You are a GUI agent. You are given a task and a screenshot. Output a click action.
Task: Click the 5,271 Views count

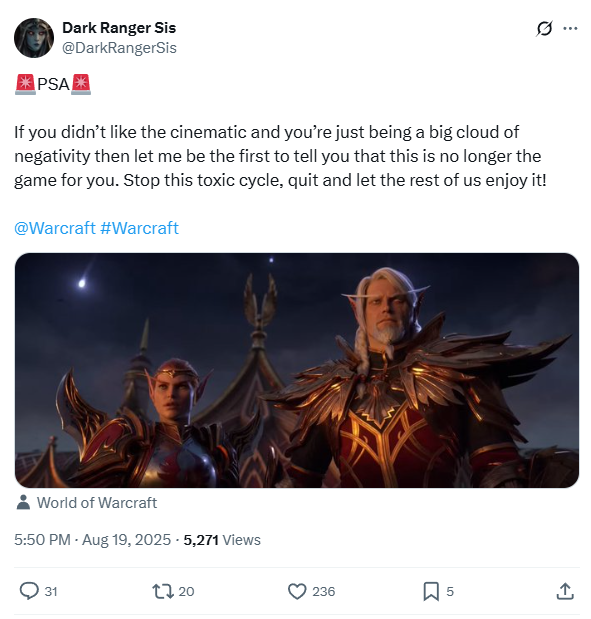(x=222, y=540)
